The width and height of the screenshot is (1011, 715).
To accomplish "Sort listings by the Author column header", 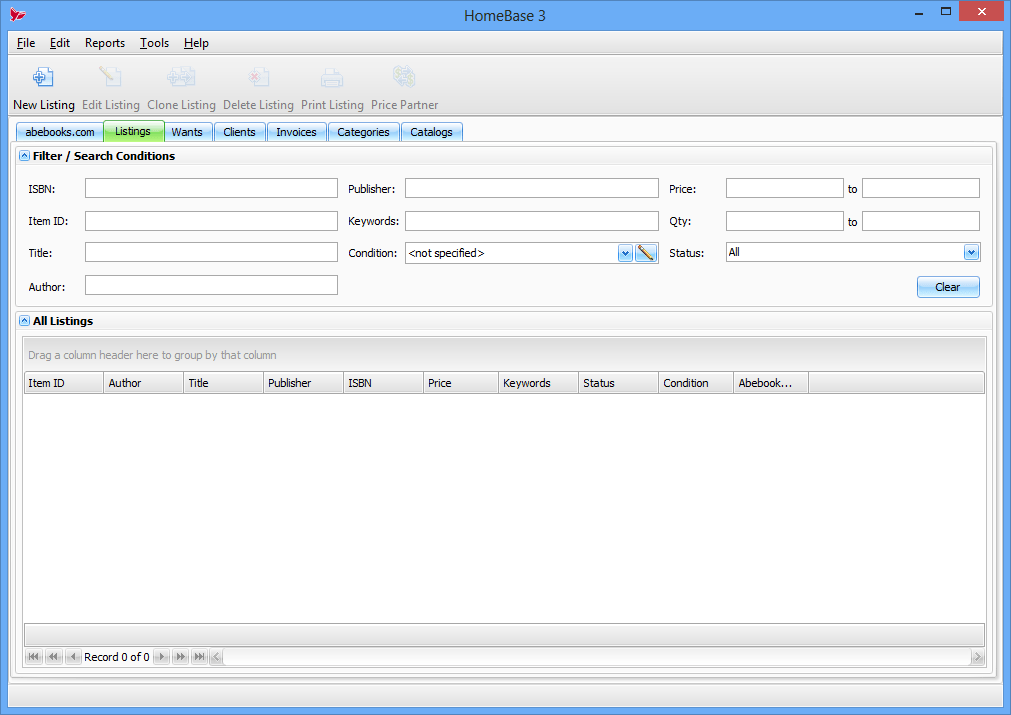I will 142,382.
